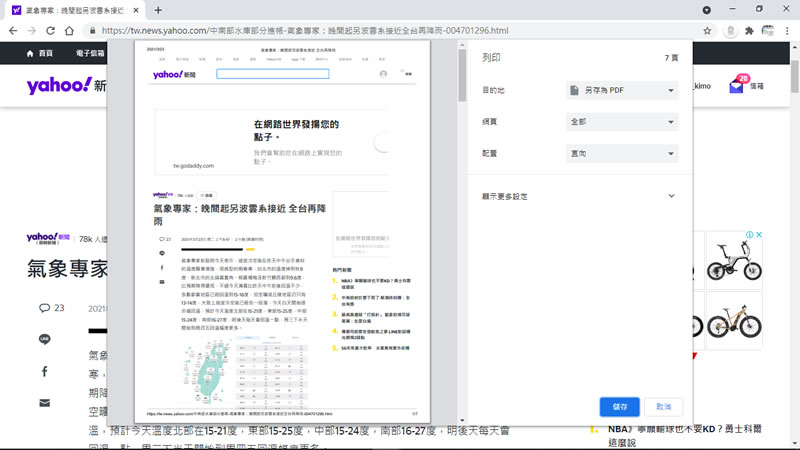Screen dimensions: 800x450
Task: Click the print preview scrollbar thumb
Action: point(462,76)
